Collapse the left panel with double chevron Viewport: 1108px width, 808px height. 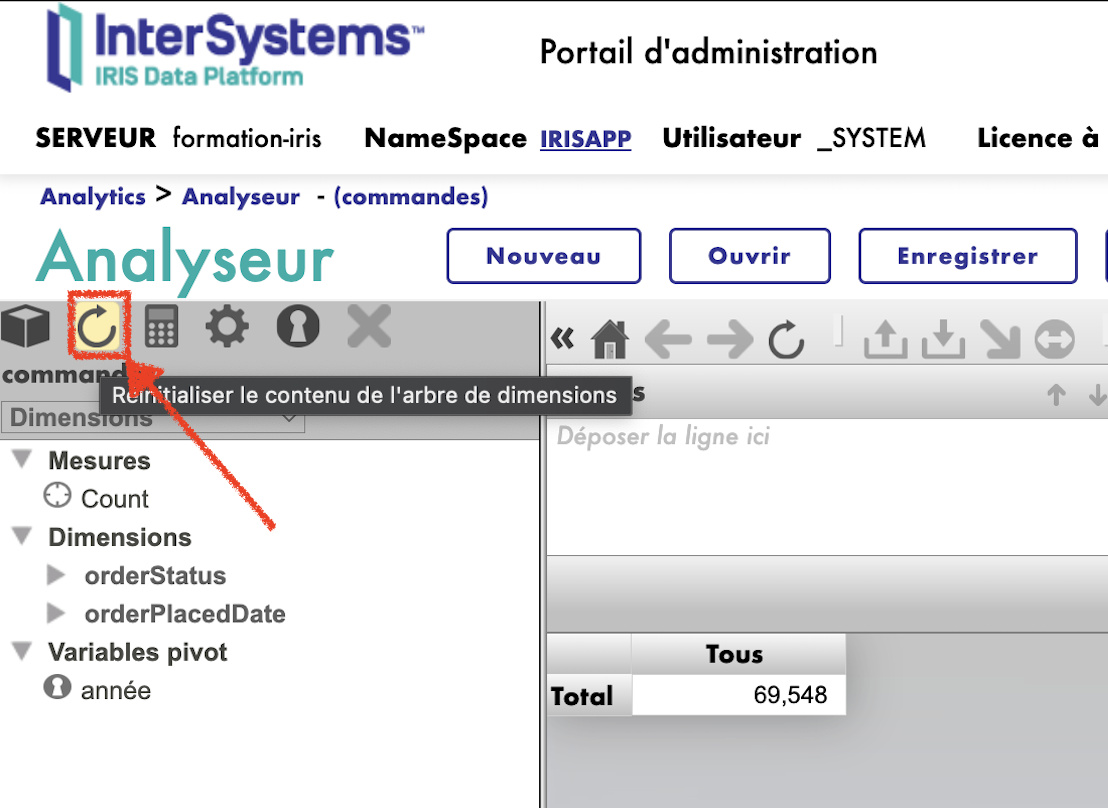click(563, 340)
